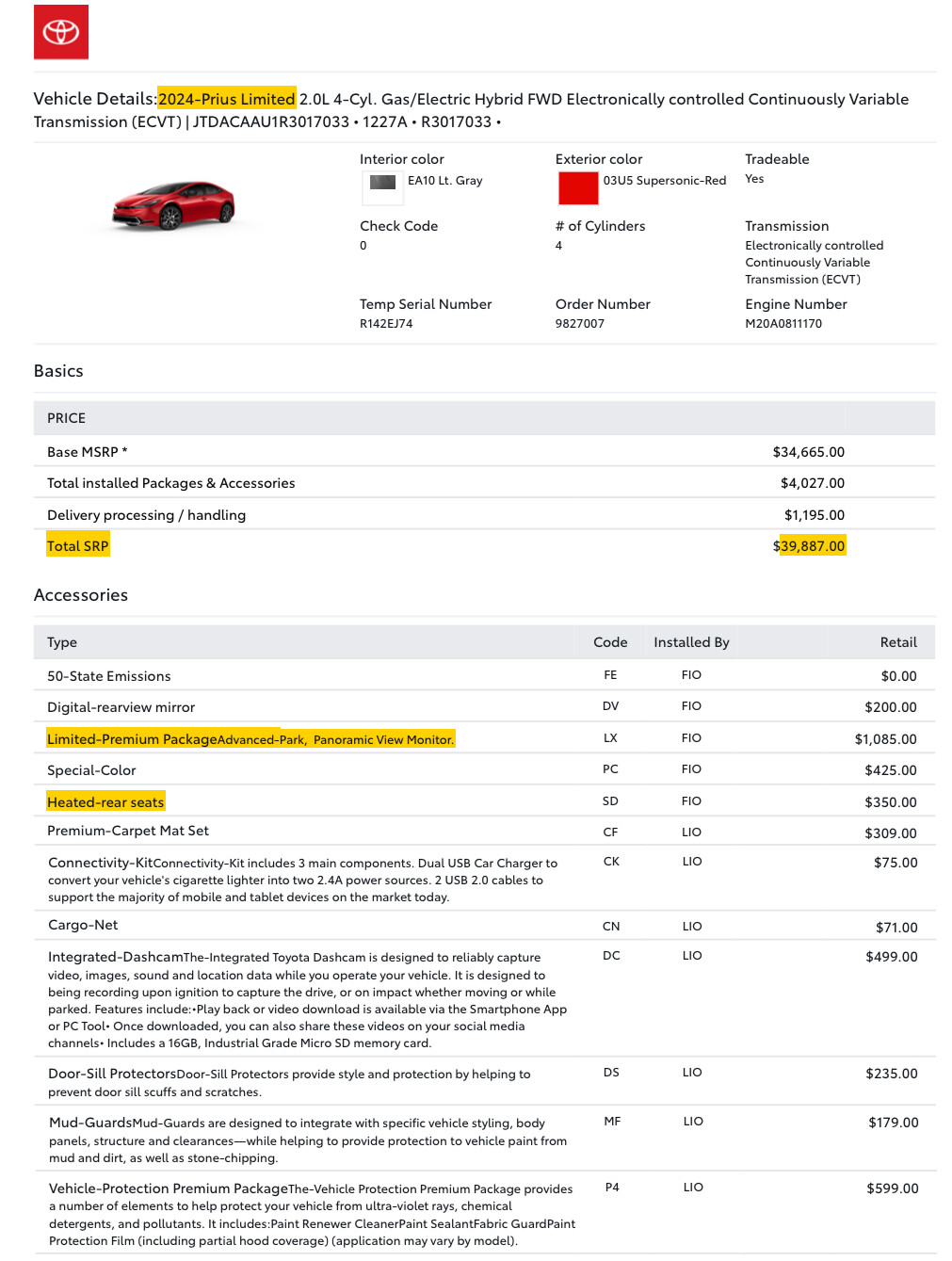Viewport: 952px width, 1261px height.
Task: Click the 'FE' code cell
Action: (610, 675)
